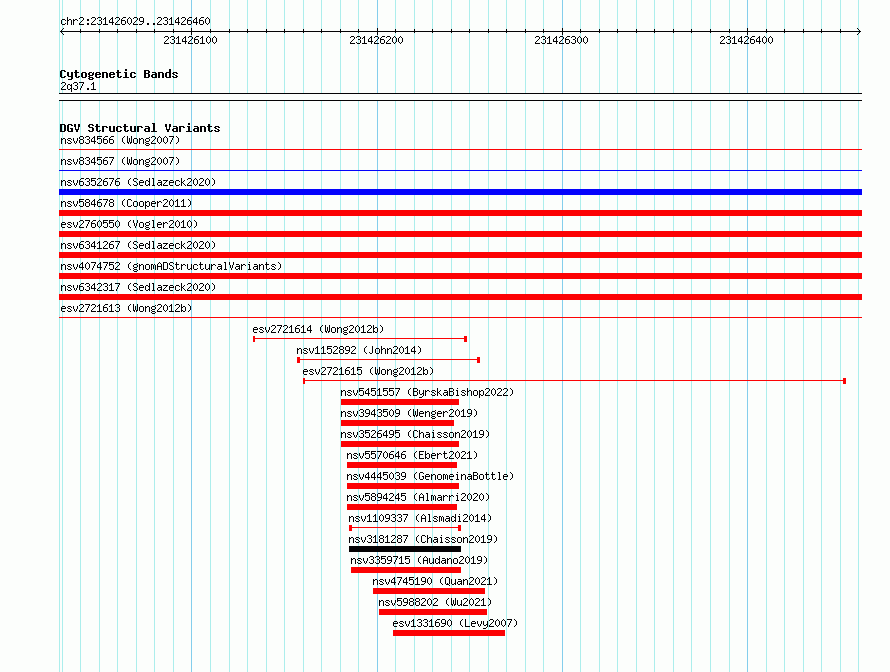Open the nsv834567 (Wong2007) variant label
This screenshot has width=890, height=672.
tap(120, 161)
